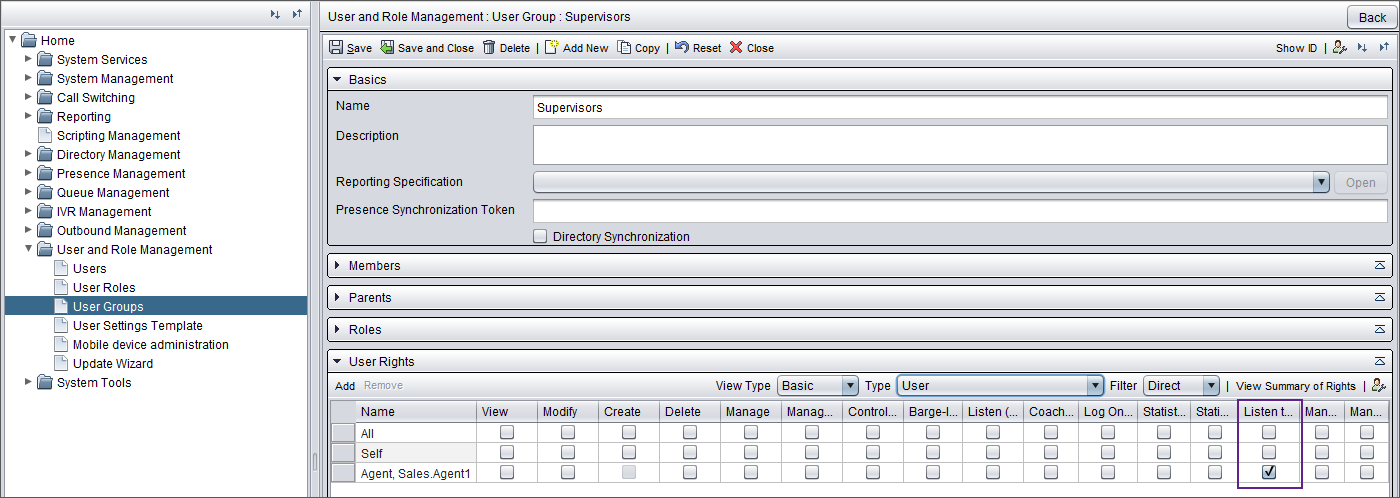This screenshot has width=1400, height=498.
Task: Open the View Type Basic dropdown
Action: (817, 386)
